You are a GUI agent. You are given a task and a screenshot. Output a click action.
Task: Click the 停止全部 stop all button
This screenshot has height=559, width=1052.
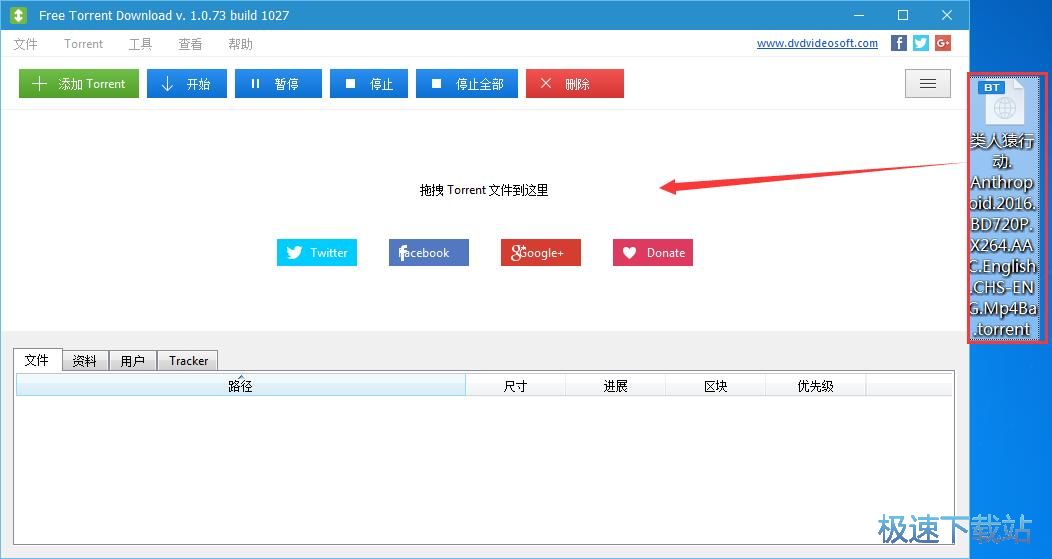pos(466,84)
